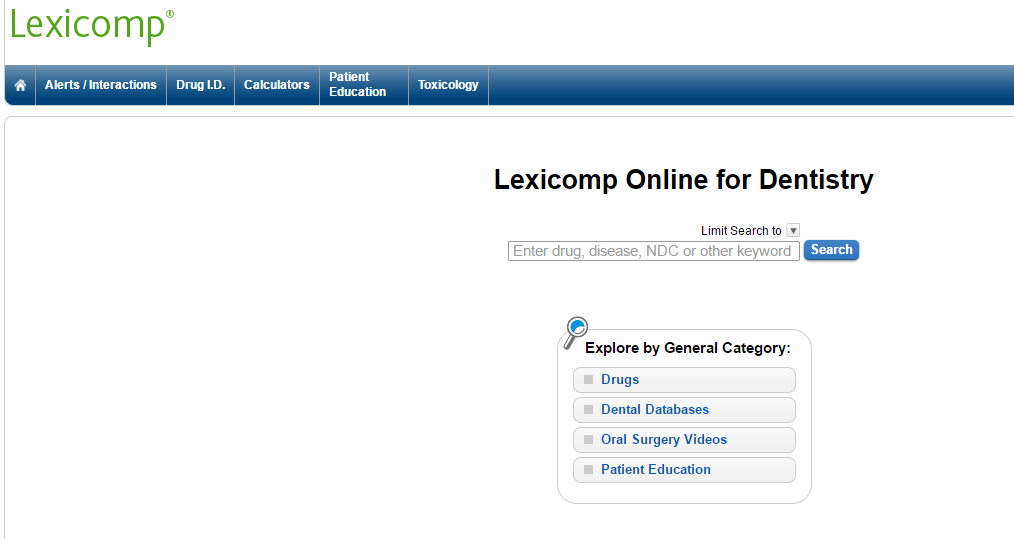Click the Lexicomp Online for Dentistry heading
Viewport: 1014px width, 539px height.
point(684,180)
